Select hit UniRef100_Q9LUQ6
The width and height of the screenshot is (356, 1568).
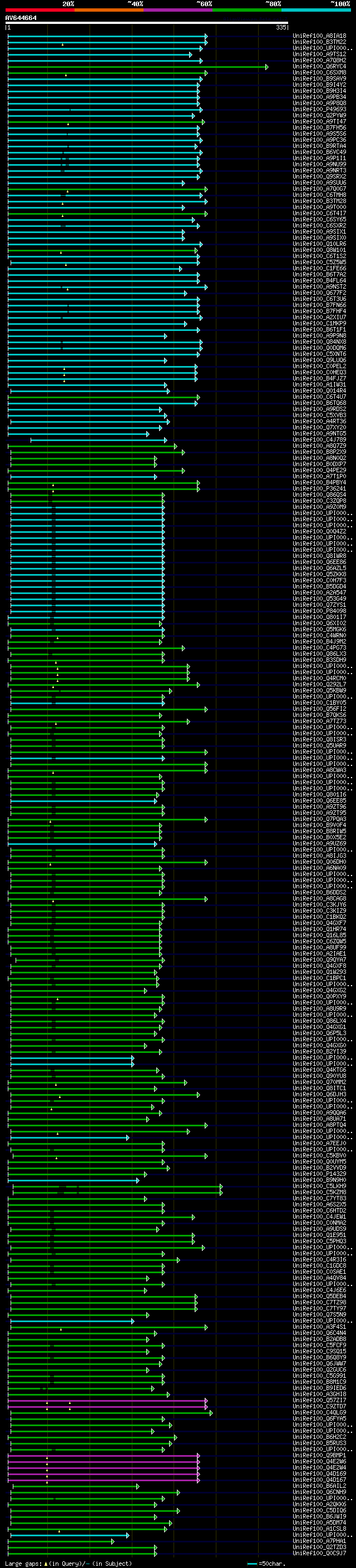(x=319, y=360)
